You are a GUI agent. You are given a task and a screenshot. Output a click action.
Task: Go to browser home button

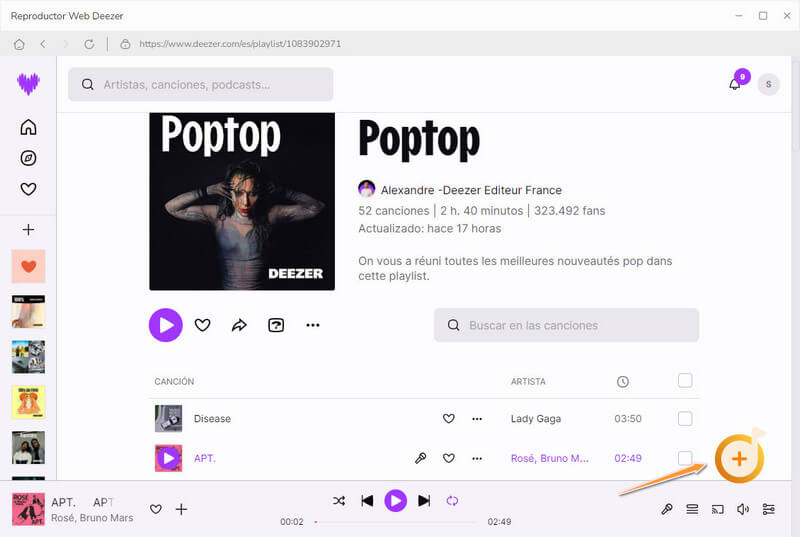click(19, 44)
